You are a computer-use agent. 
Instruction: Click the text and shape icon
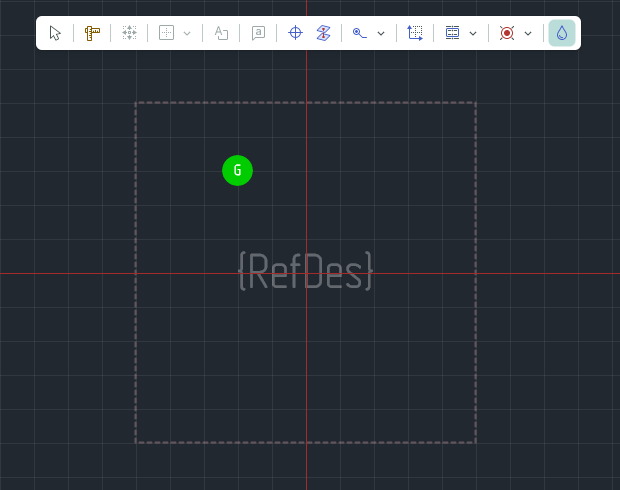(x=221, y=33)
